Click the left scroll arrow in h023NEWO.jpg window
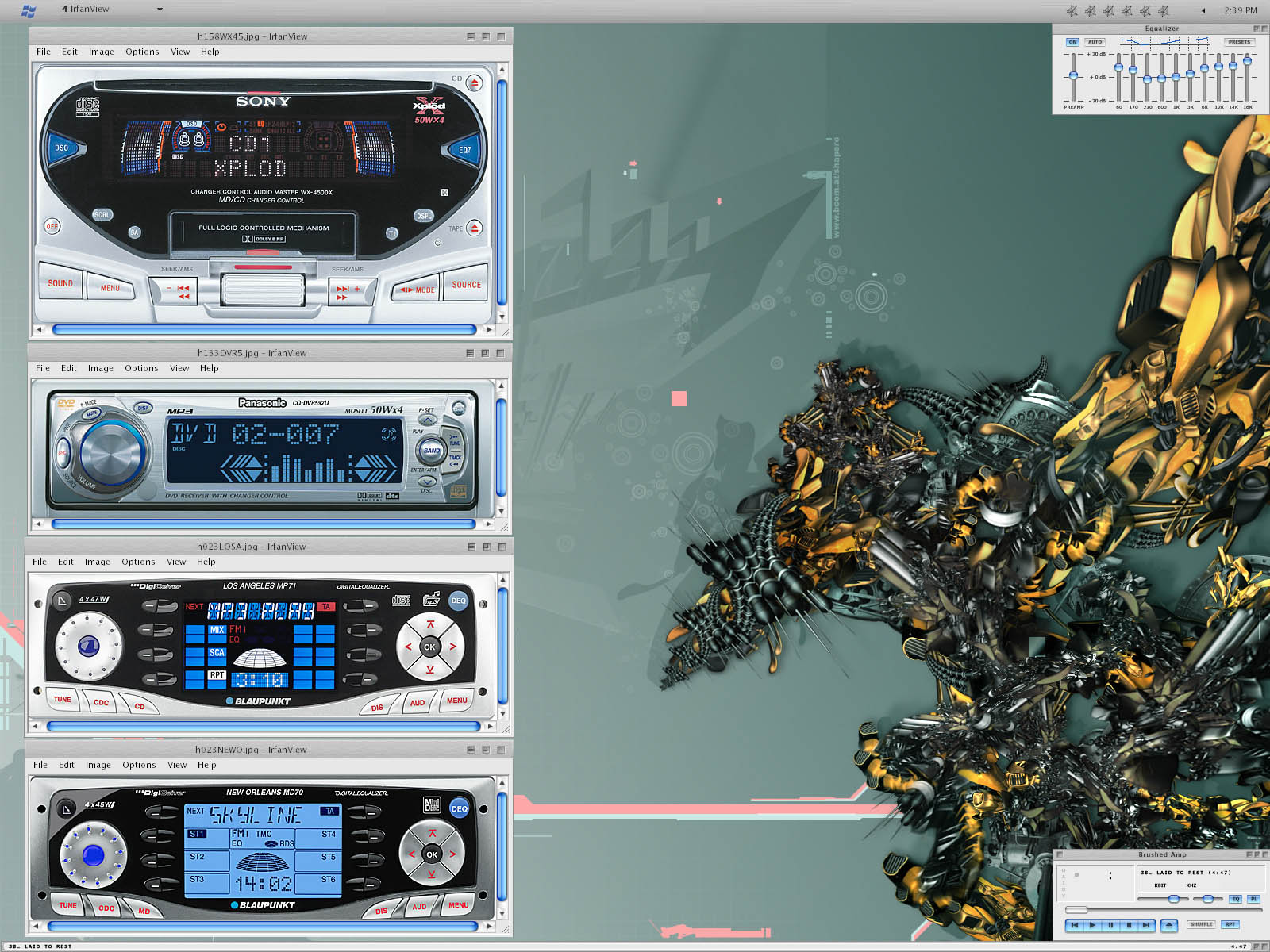1270x952 pixels. [37, 926]
